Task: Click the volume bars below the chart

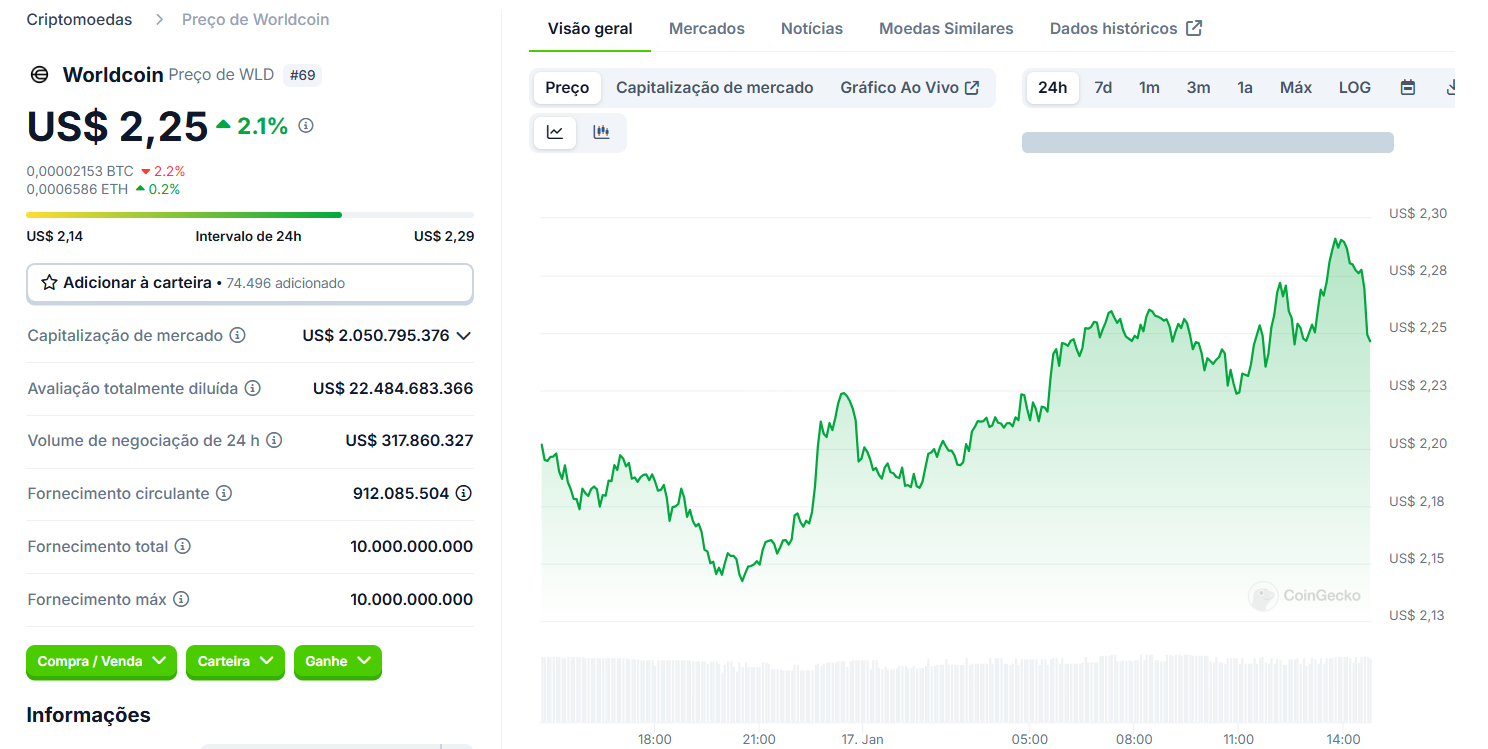Action: tap(955, 690)
